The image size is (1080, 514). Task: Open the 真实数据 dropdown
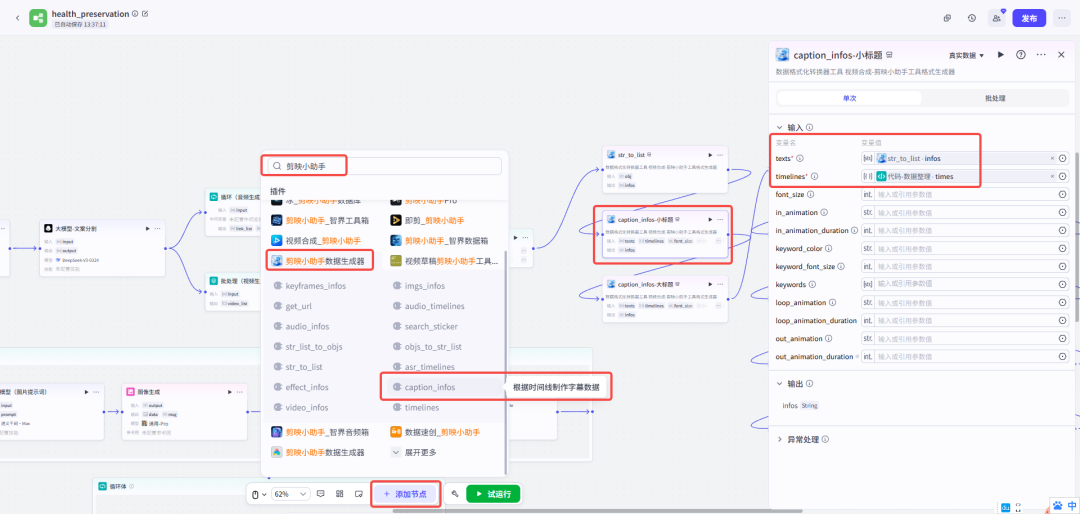point(966,55)
